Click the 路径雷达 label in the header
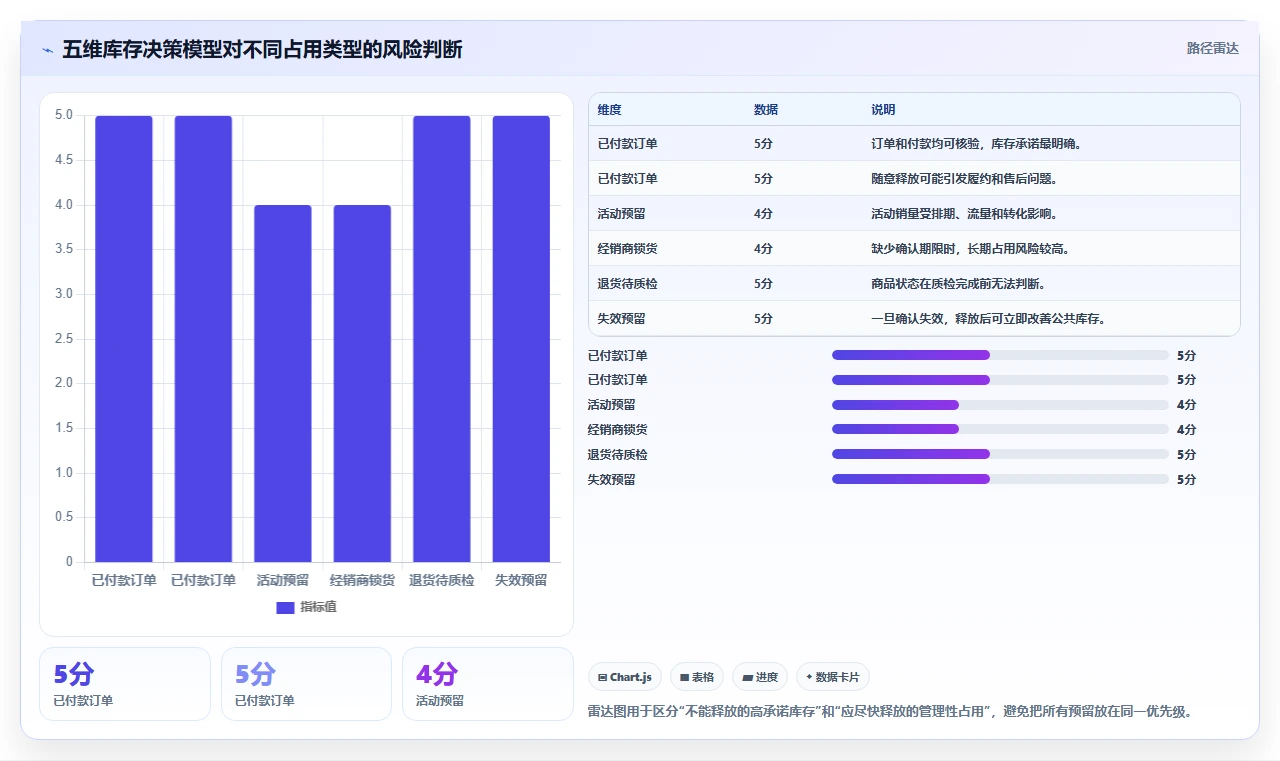Viewport: 1280px width, 761px height. (x=1213, y=48)
